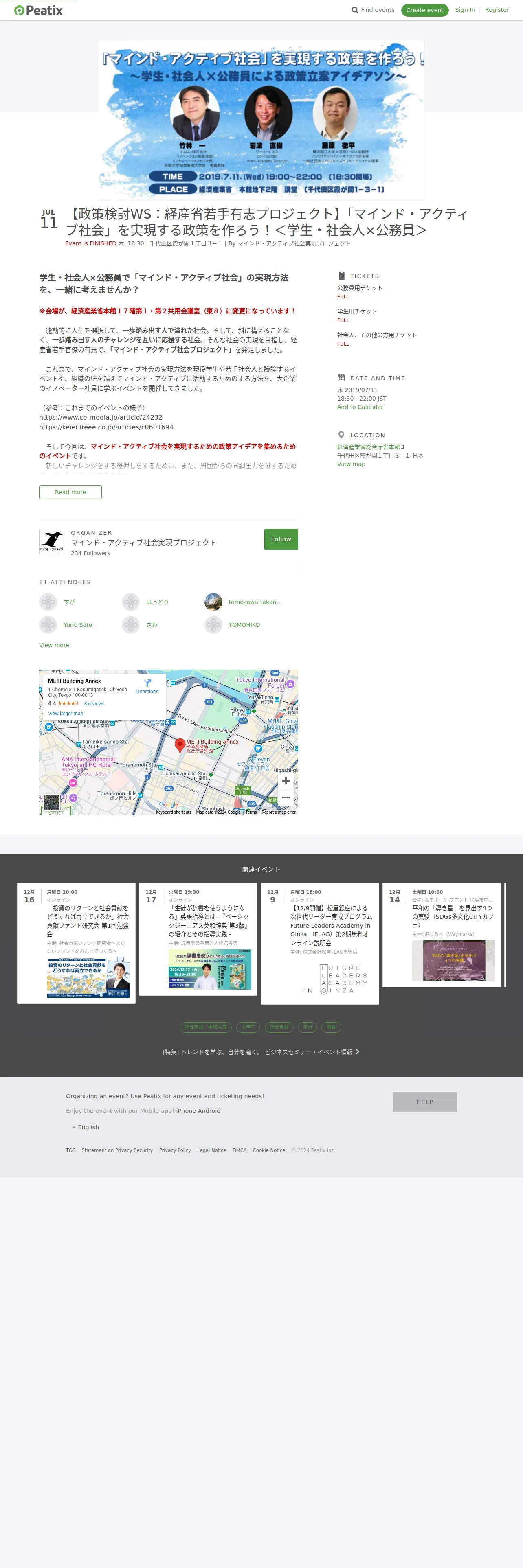This screenshot has height=1568, width=523.
Task: Open map Terms link
Action: coord(251,812)
